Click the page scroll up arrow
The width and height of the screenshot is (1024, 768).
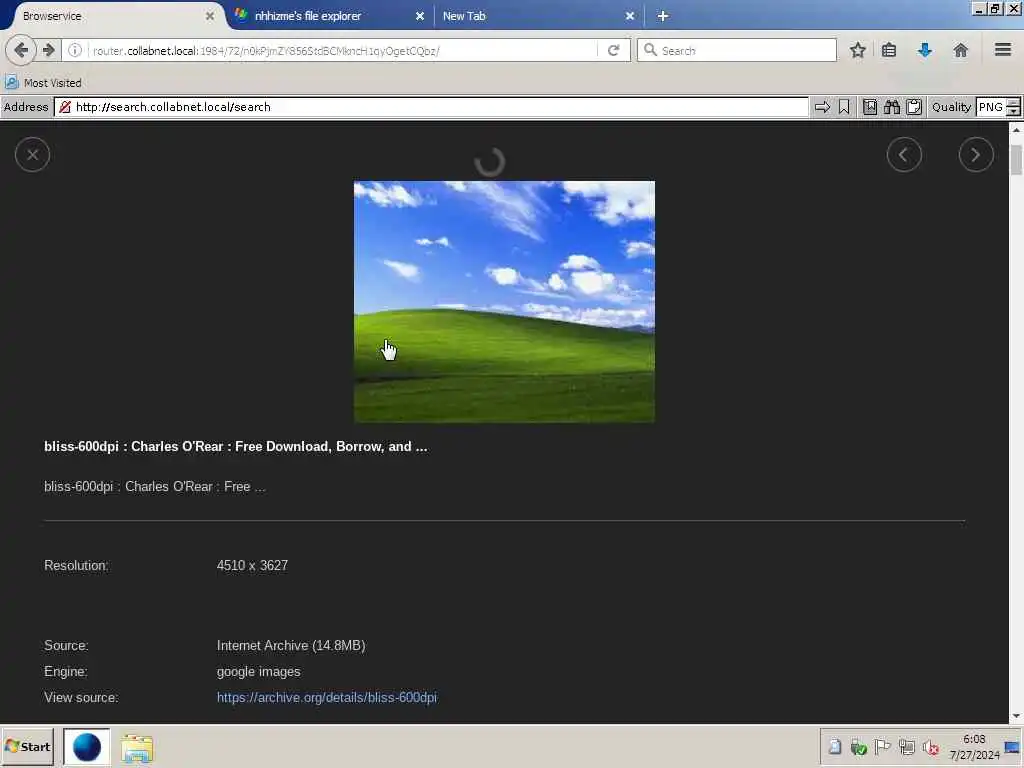coord(1016,130)
